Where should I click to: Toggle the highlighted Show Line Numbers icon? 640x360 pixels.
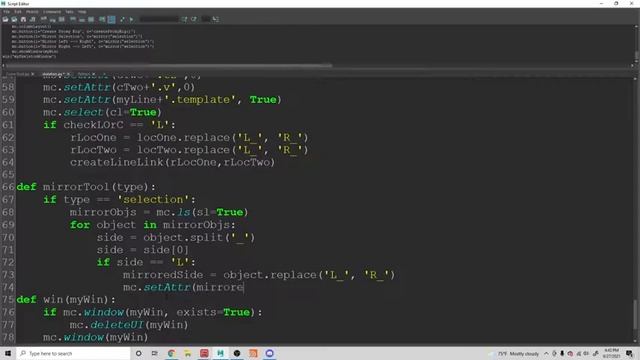coord(111,19)
